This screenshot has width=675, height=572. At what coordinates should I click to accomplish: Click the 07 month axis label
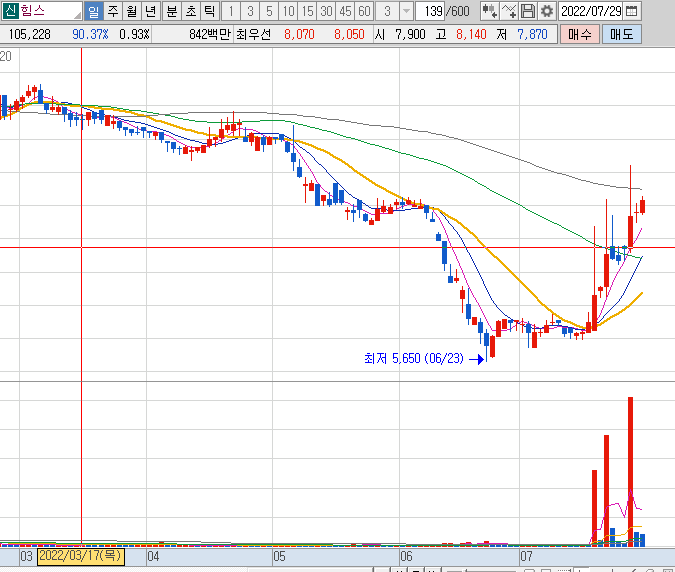coord(526,556)
